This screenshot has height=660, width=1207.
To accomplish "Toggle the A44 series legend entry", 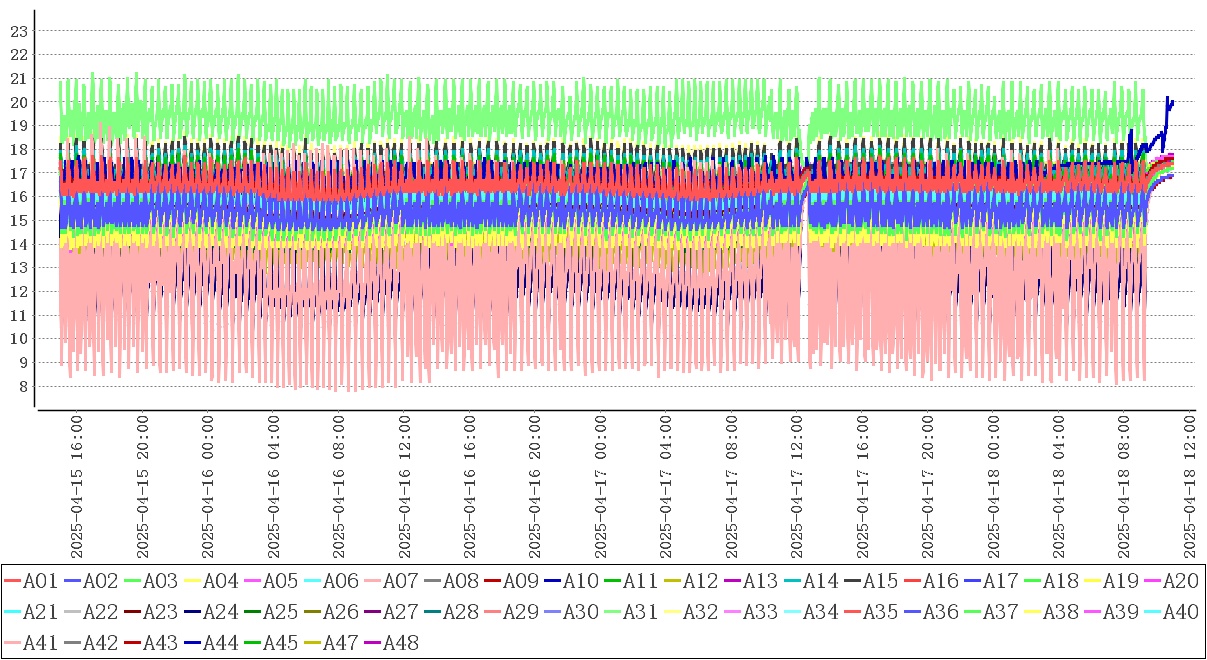I will coord(220,643).
